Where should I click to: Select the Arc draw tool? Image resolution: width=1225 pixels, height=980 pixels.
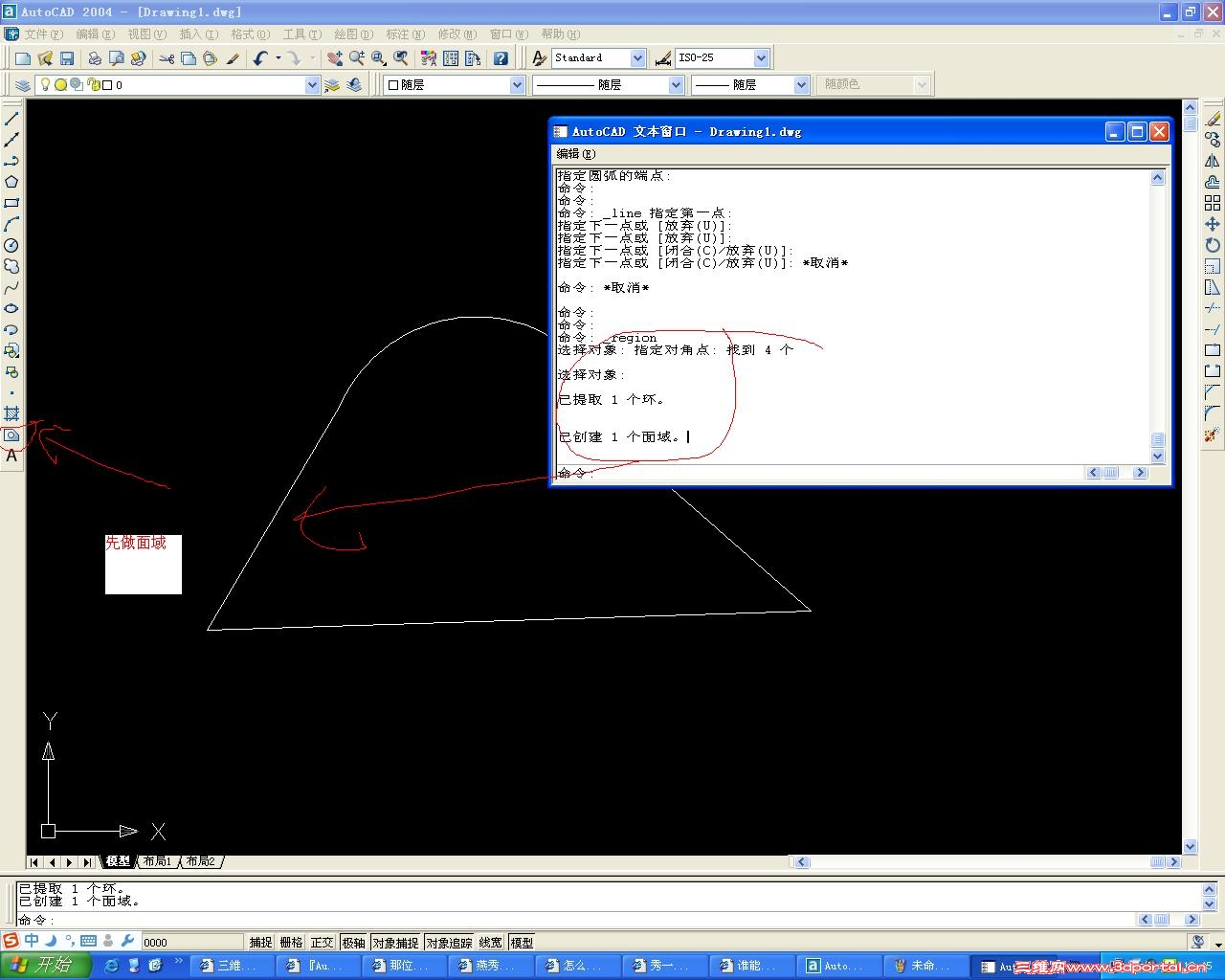[11, 224]
